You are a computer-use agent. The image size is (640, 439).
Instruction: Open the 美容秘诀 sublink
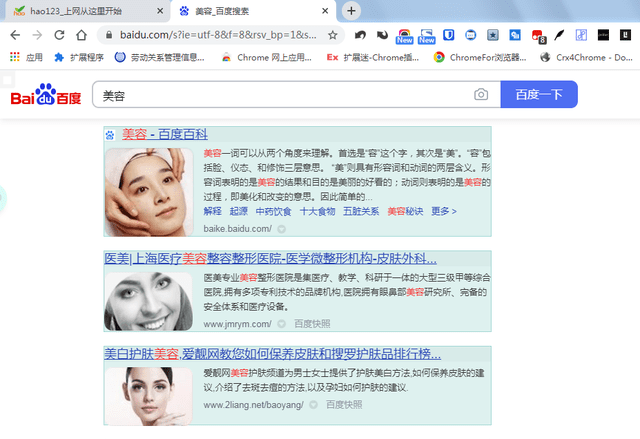(405, 211)
